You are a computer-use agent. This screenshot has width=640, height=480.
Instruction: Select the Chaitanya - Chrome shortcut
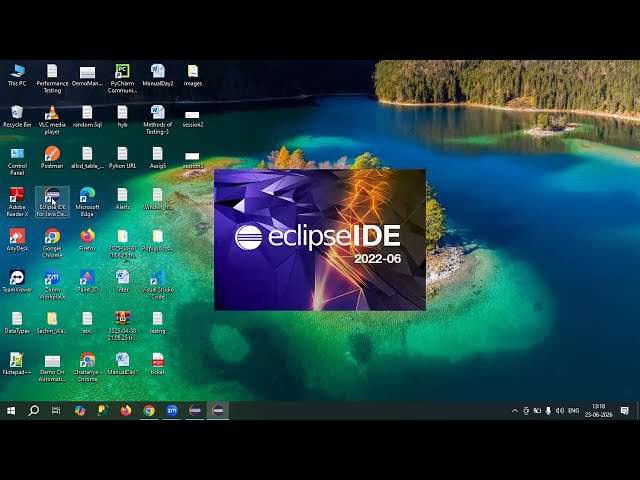point(87,367)
